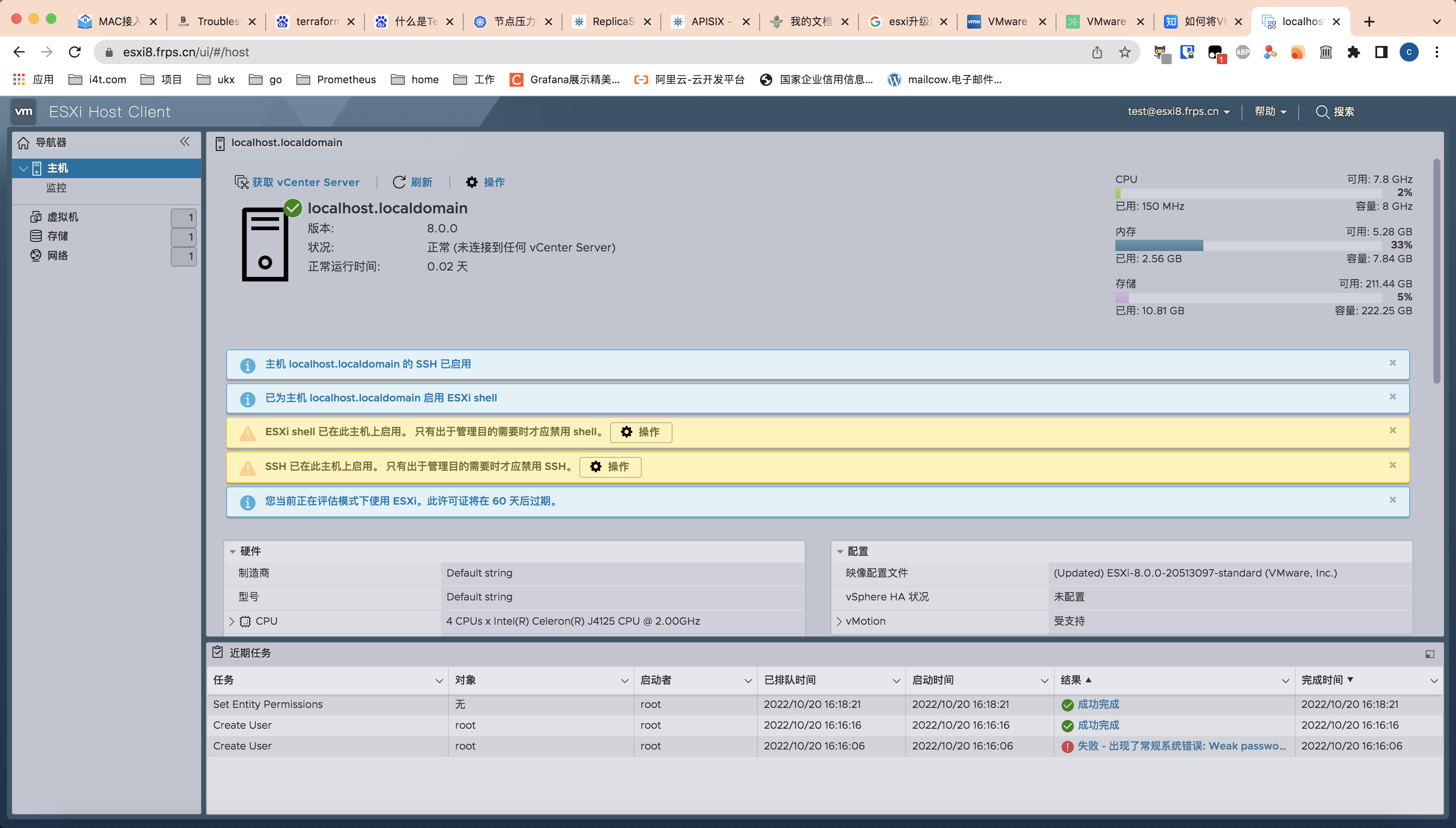Dismiss the evaluation mode license notification

pyautogui.click(x=1392, y=500)
